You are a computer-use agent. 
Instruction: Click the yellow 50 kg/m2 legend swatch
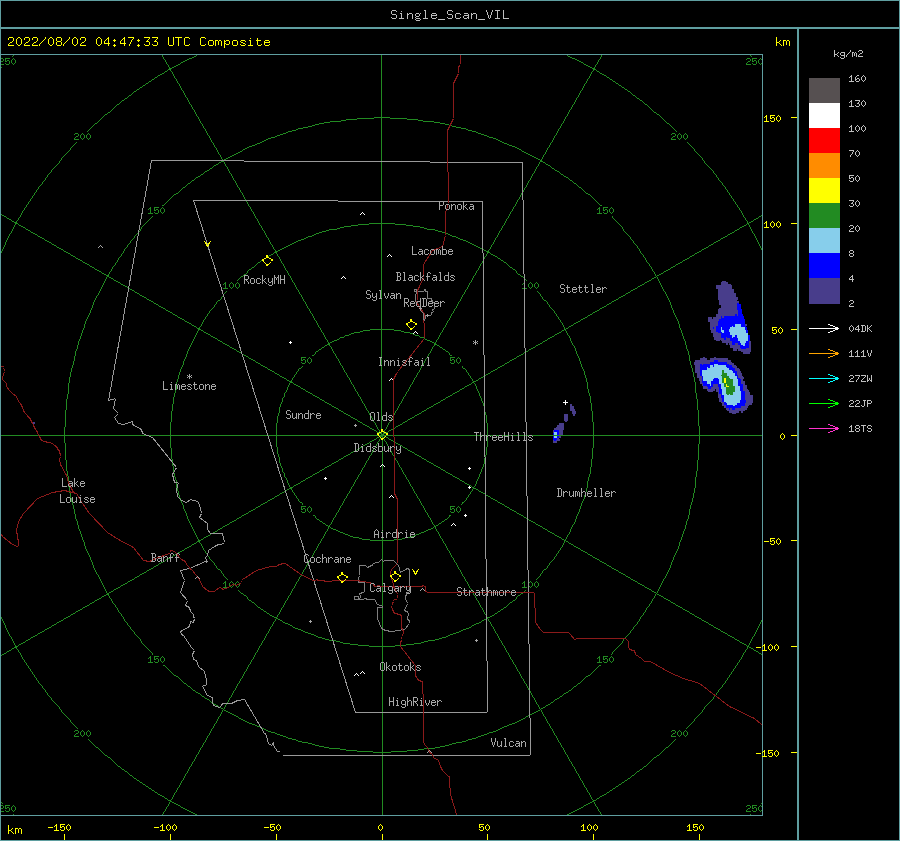[x=824, y=191]
